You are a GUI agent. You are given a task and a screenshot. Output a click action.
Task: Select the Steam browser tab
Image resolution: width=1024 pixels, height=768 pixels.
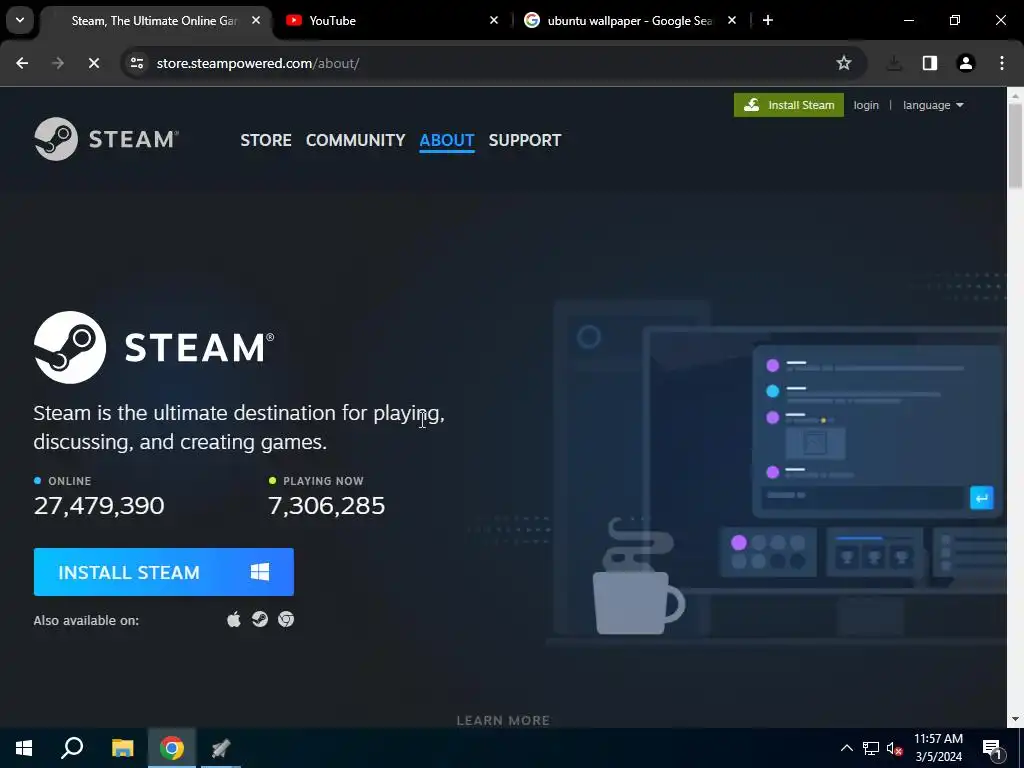pos(154,21)
